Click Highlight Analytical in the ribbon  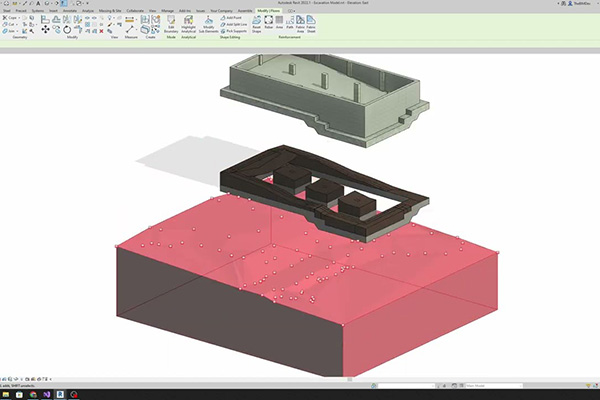tap(188, 24)
